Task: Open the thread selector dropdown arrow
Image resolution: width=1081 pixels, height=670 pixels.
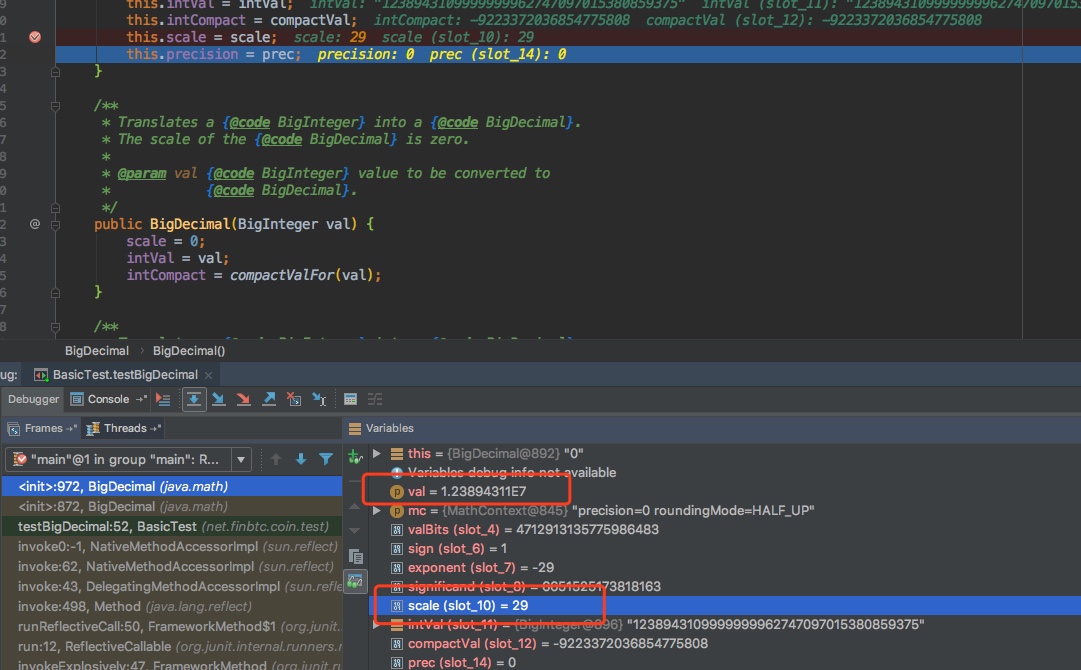Action: 241,460
